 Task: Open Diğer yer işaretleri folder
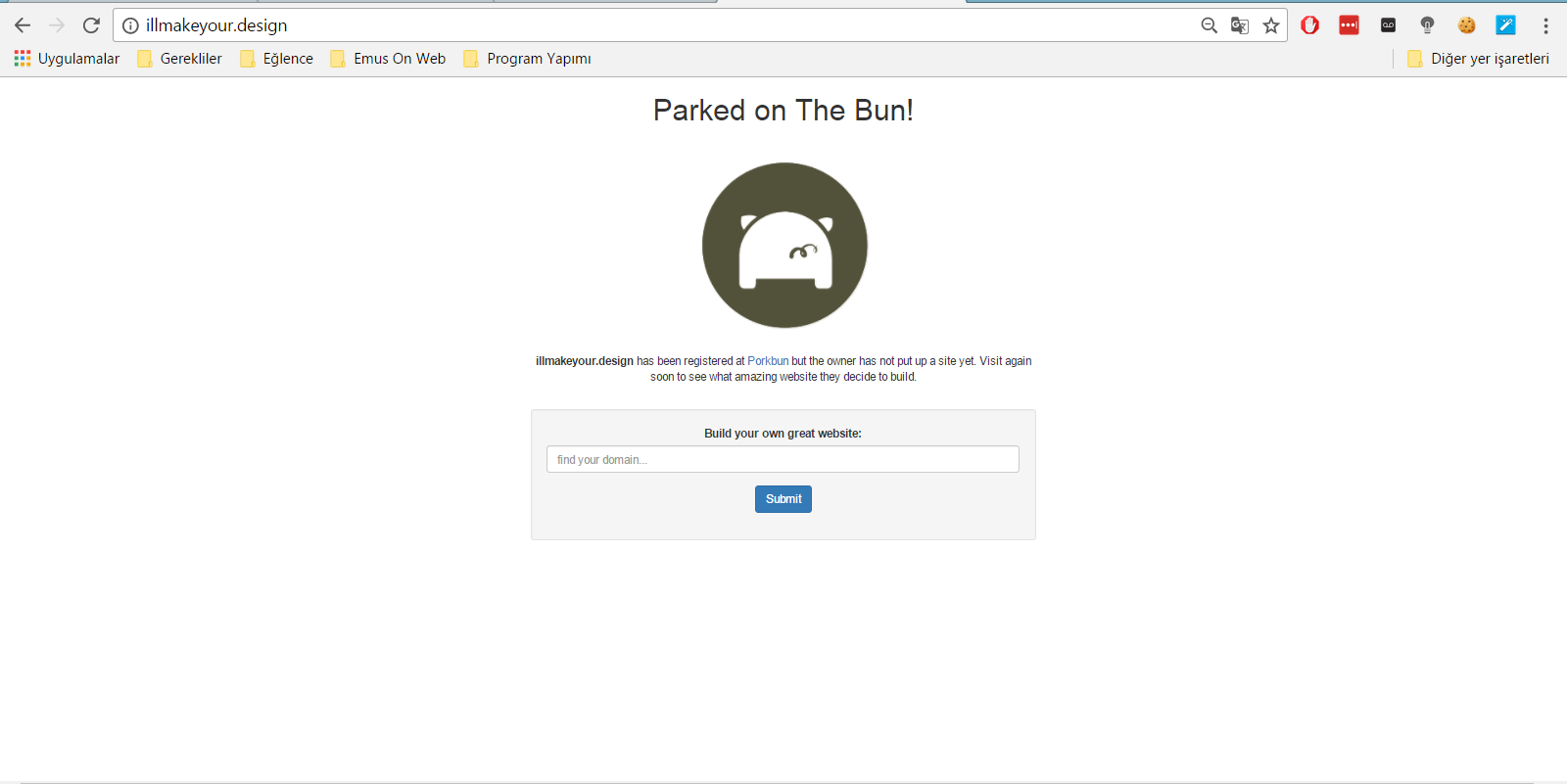1479,59
